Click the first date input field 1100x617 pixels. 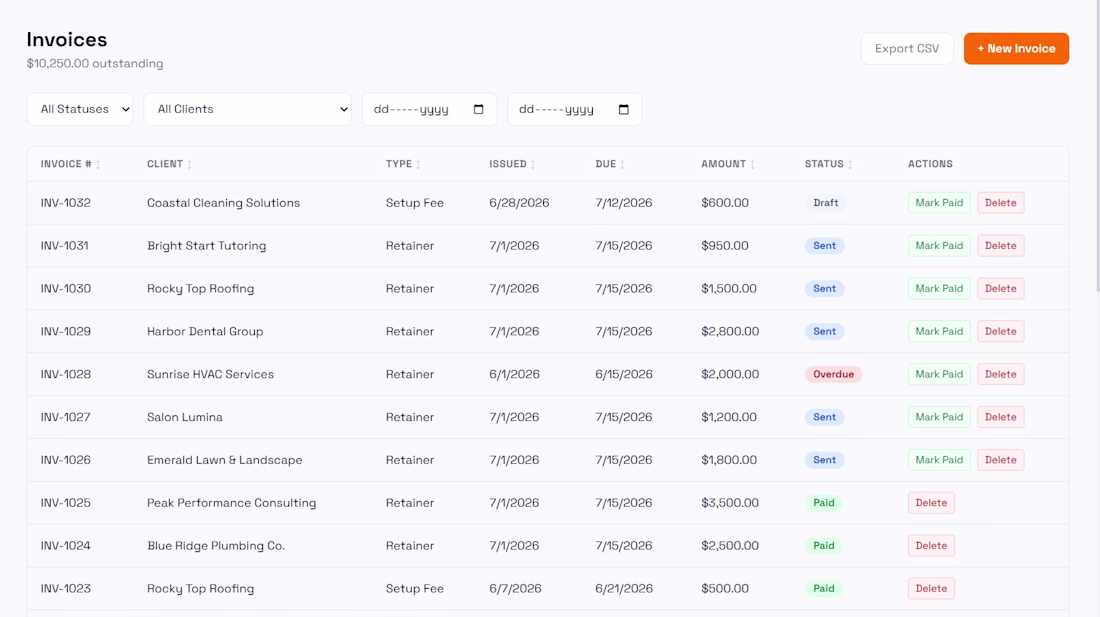click(429, 109)
